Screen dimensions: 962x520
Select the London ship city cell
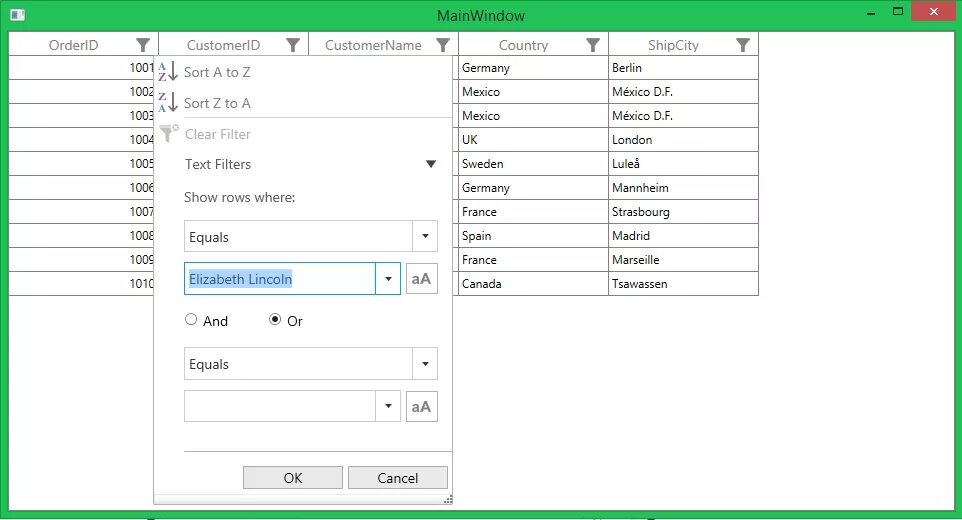(x=683, y=139)
